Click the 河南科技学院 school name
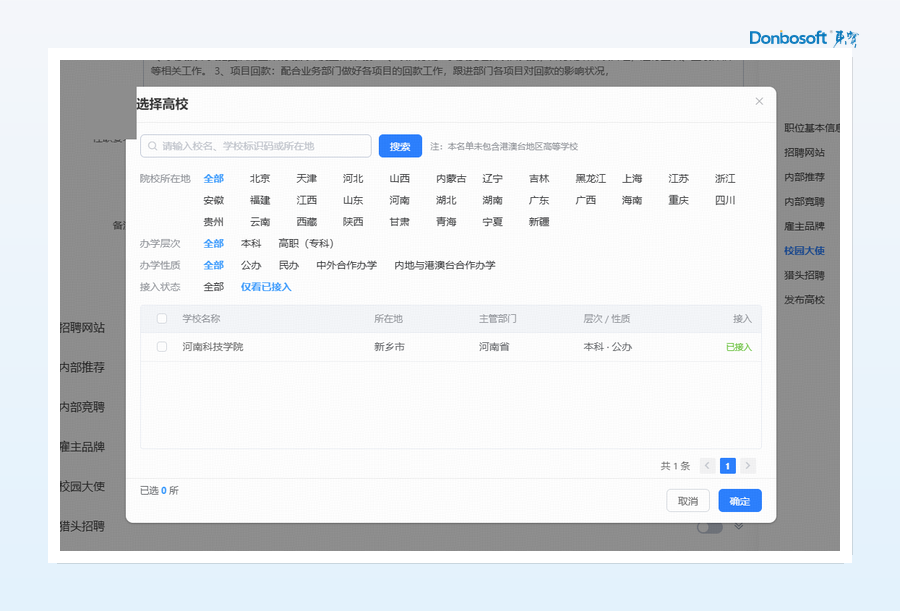Screen dimensions: 900x611 213,347
